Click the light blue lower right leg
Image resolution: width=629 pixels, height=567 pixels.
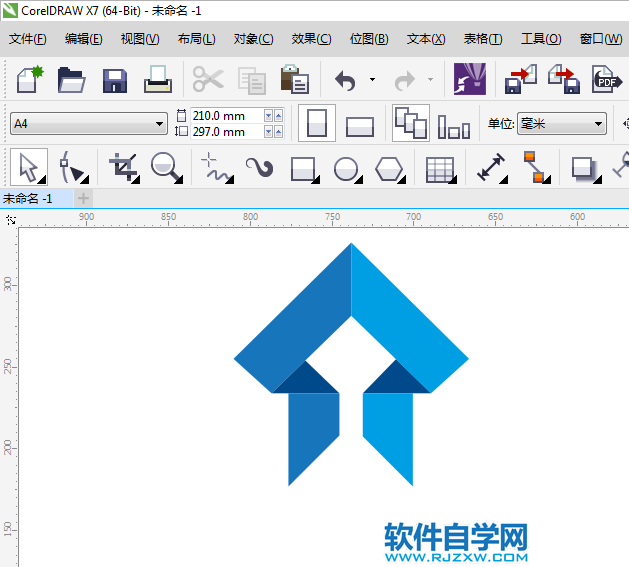[x=388, y=433]
